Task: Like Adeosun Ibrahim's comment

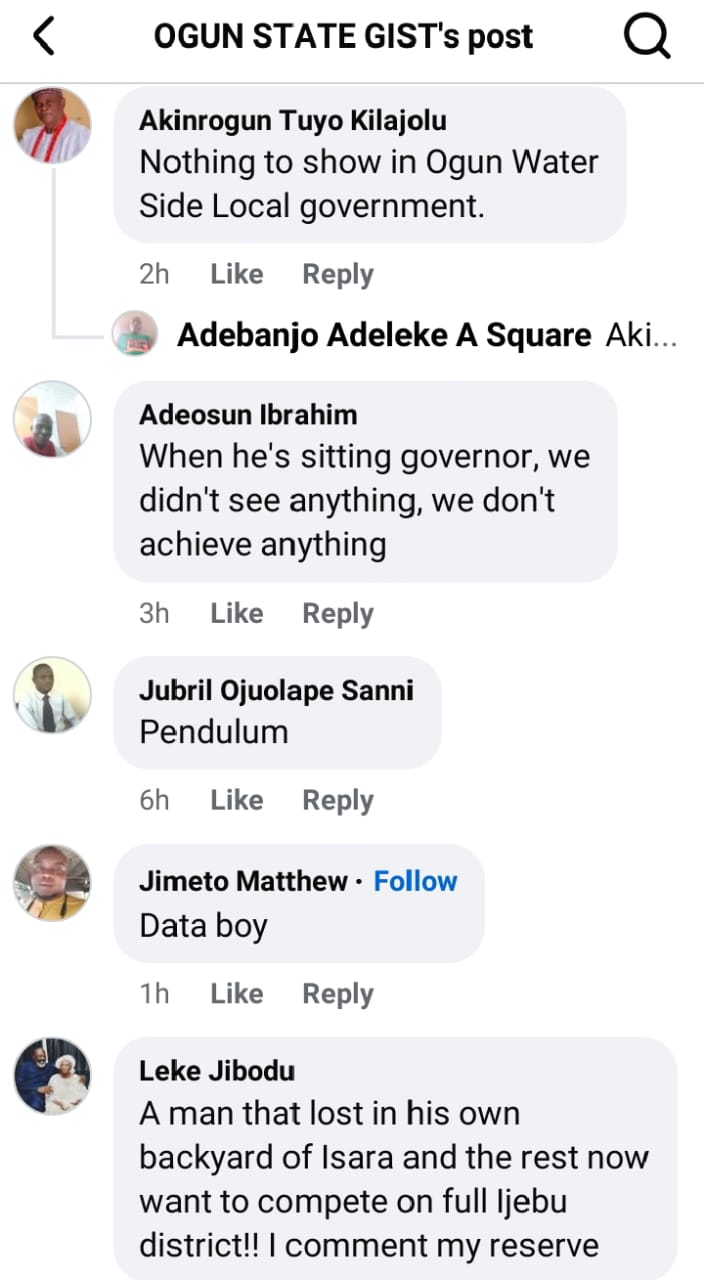Action: (236, 613)
